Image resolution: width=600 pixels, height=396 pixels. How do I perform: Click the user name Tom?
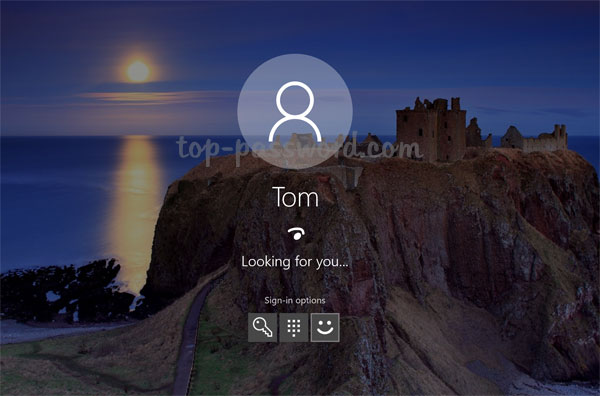coord(295,197)
